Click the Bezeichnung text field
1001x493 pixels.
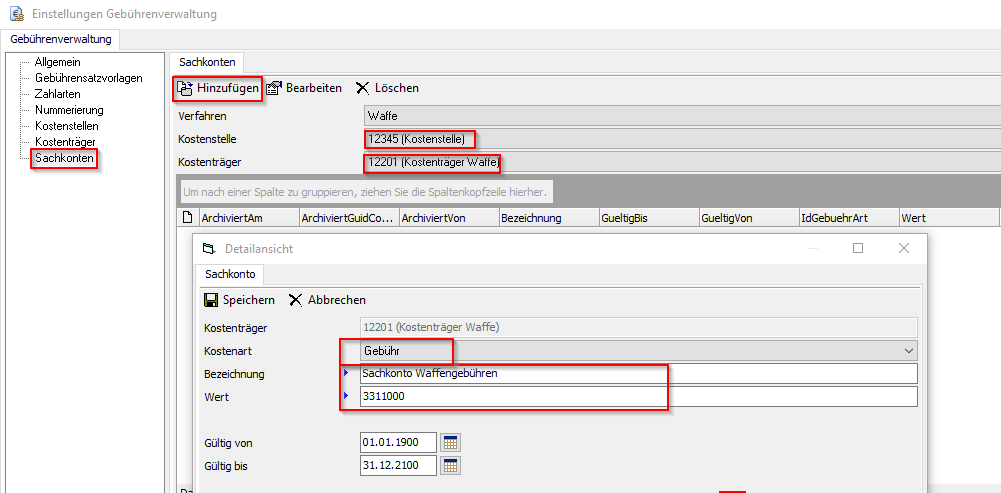point(636,374)
